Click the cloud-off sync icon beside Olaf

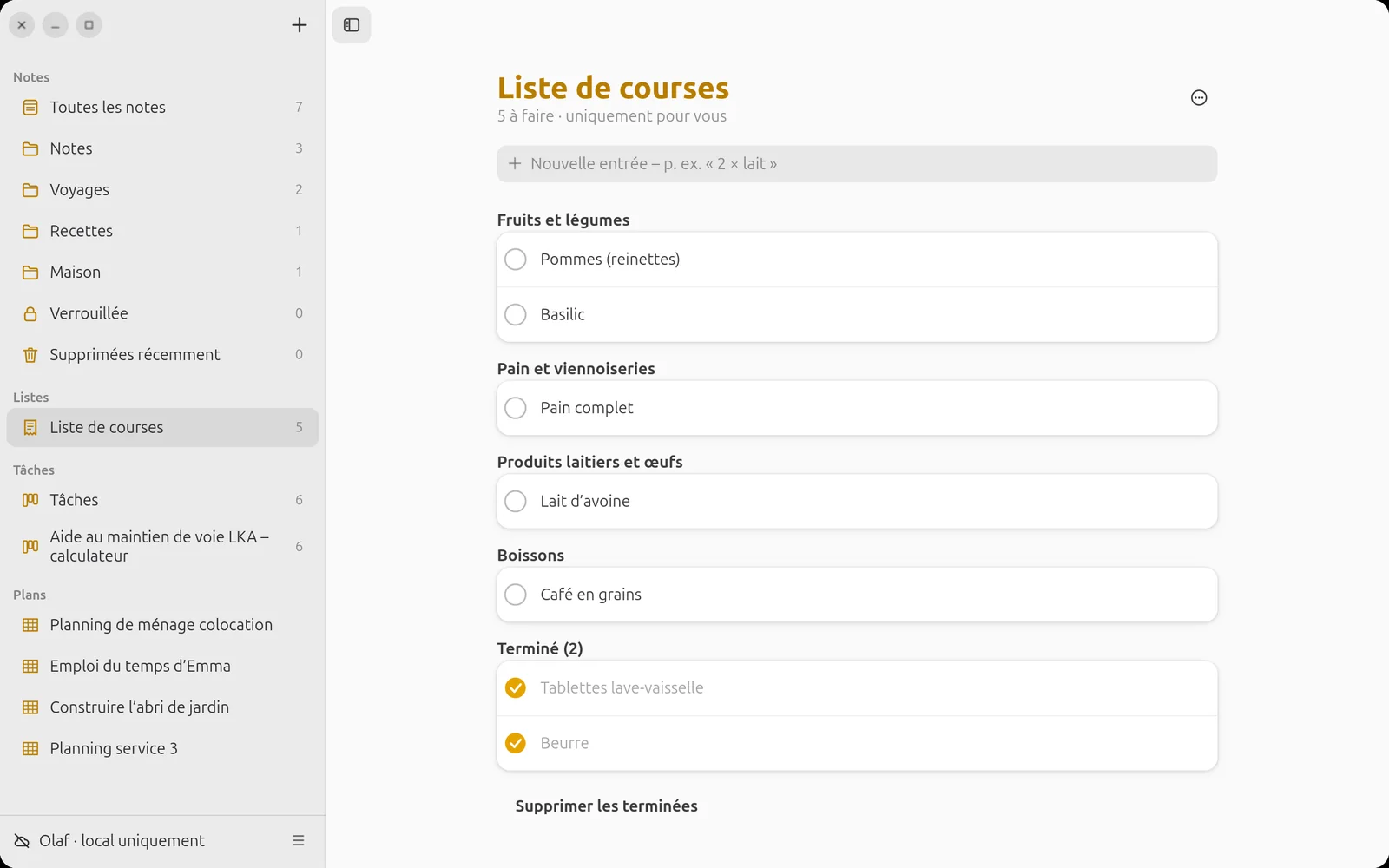[22, 841]
